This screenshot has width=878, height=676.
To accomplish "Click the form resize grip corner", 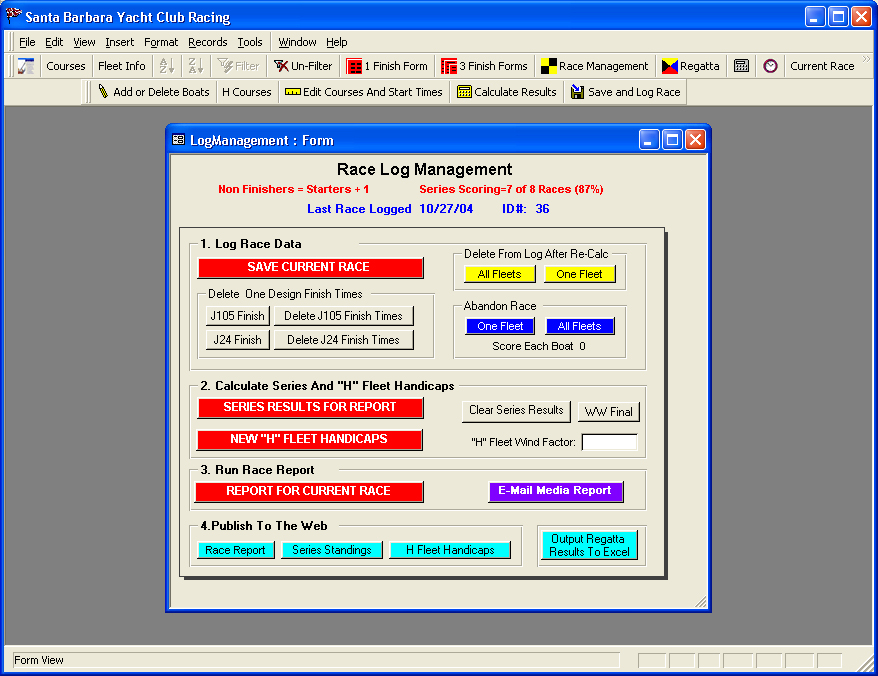I will pyautogui.click(x=700, y=601).
